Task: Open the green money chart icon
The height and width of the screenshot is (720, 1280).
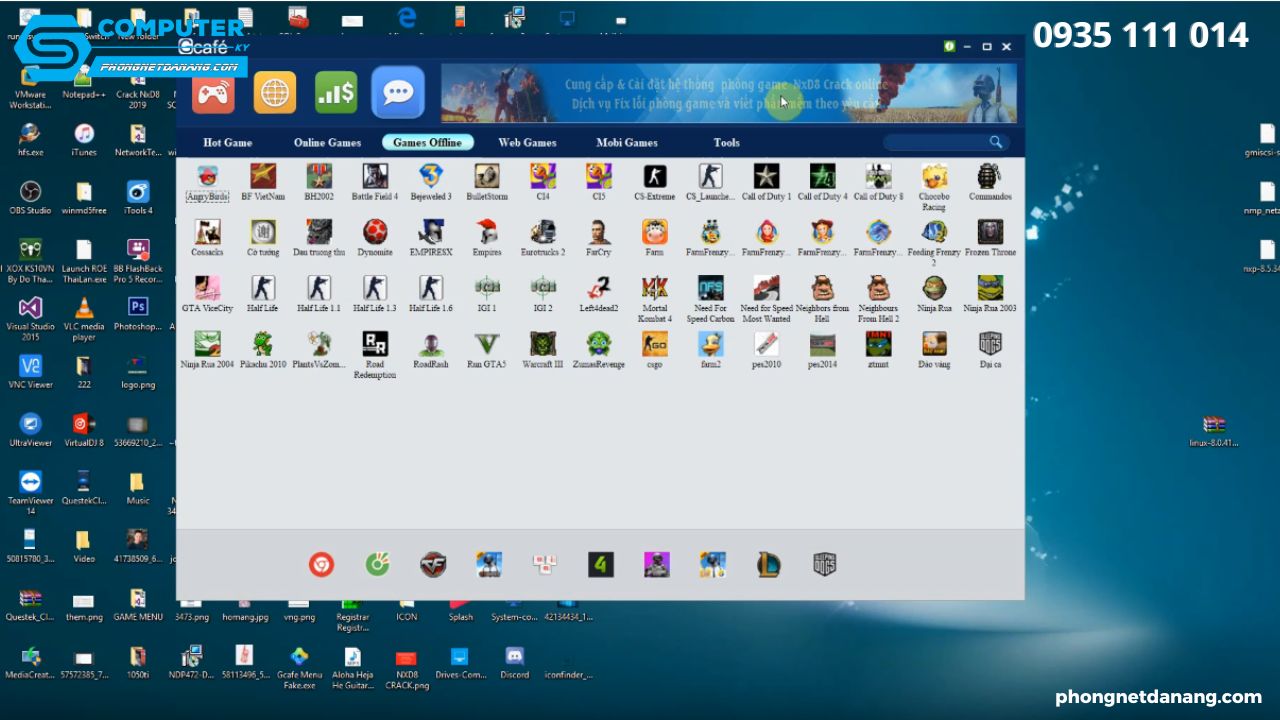Action: 335,93
